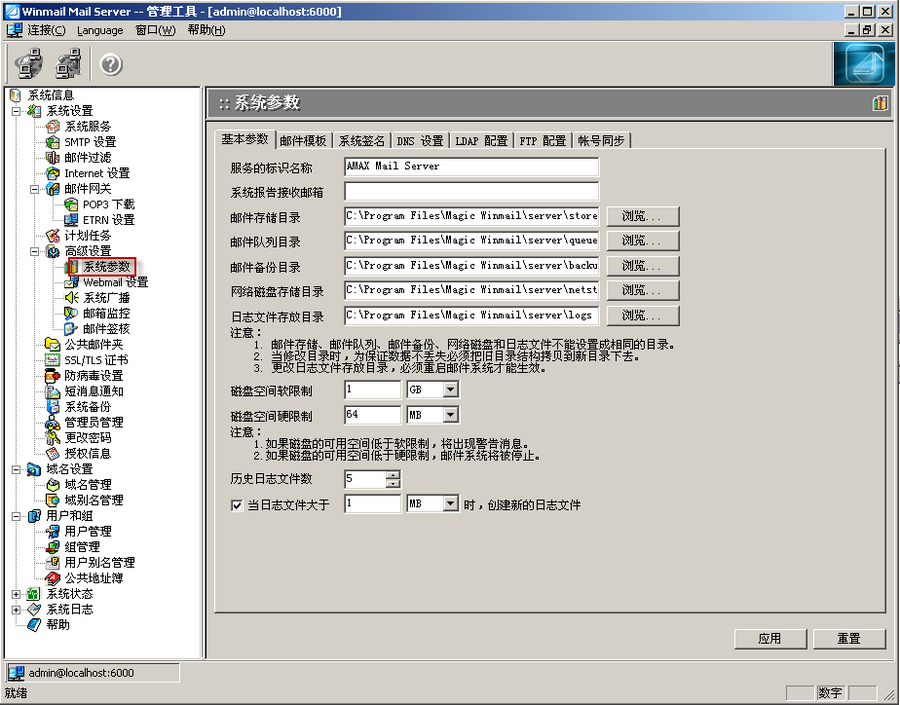
Task: Collapse the 高级设置 tree node
Action: (x=34, y=251)
